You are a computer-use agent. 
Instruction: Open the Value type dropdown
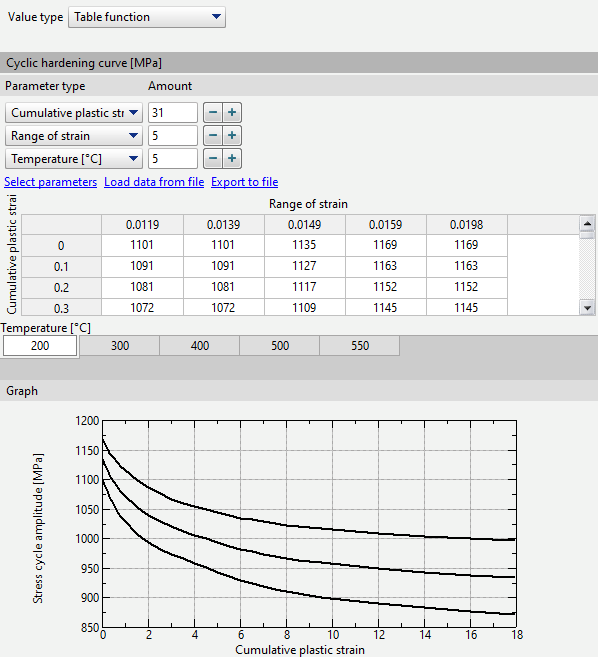click(147, 17)
